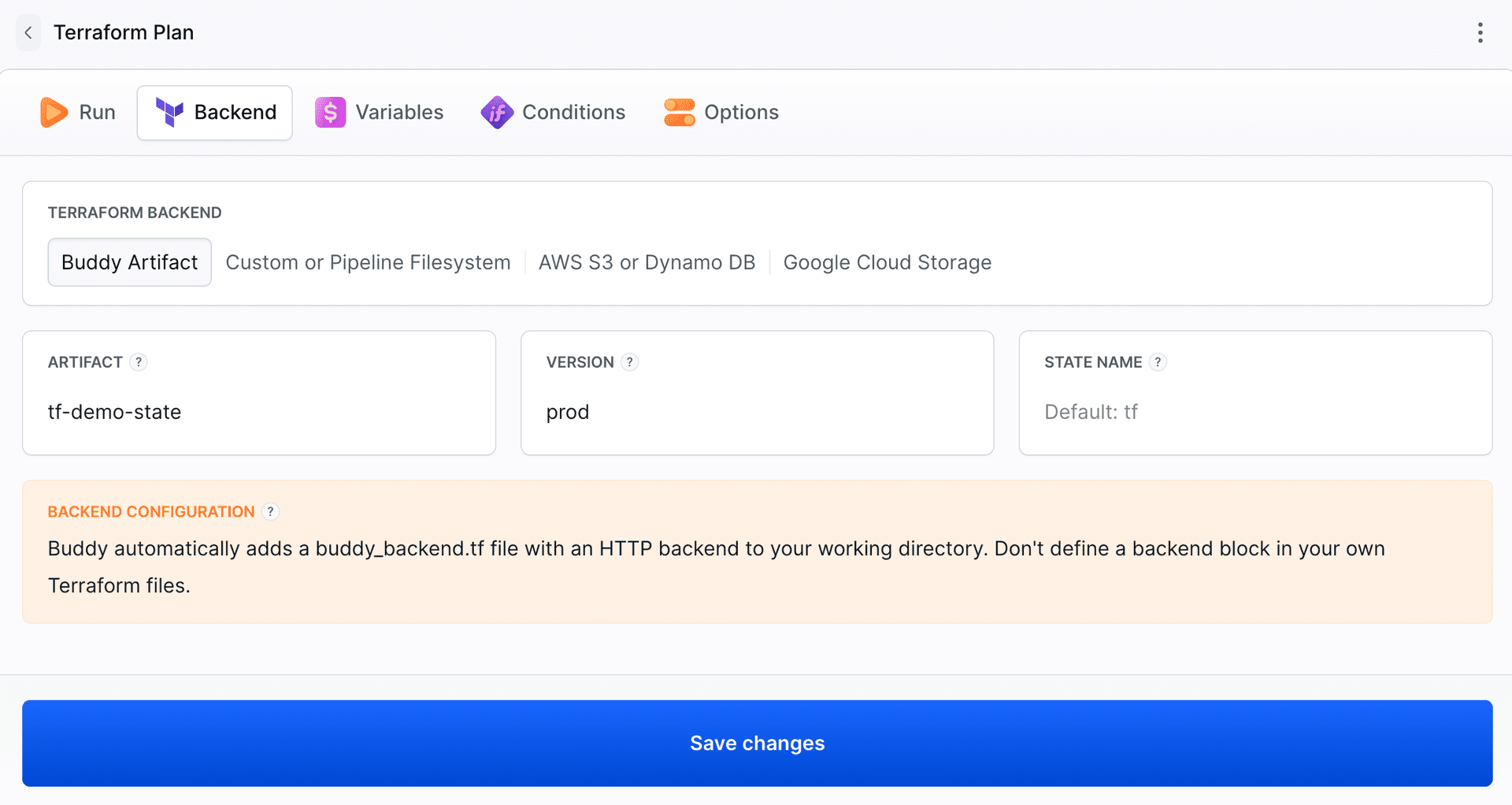Select Buddy Artifact backend option
The width and height of the screenshot is (1512, 805).
pos(130,262)
